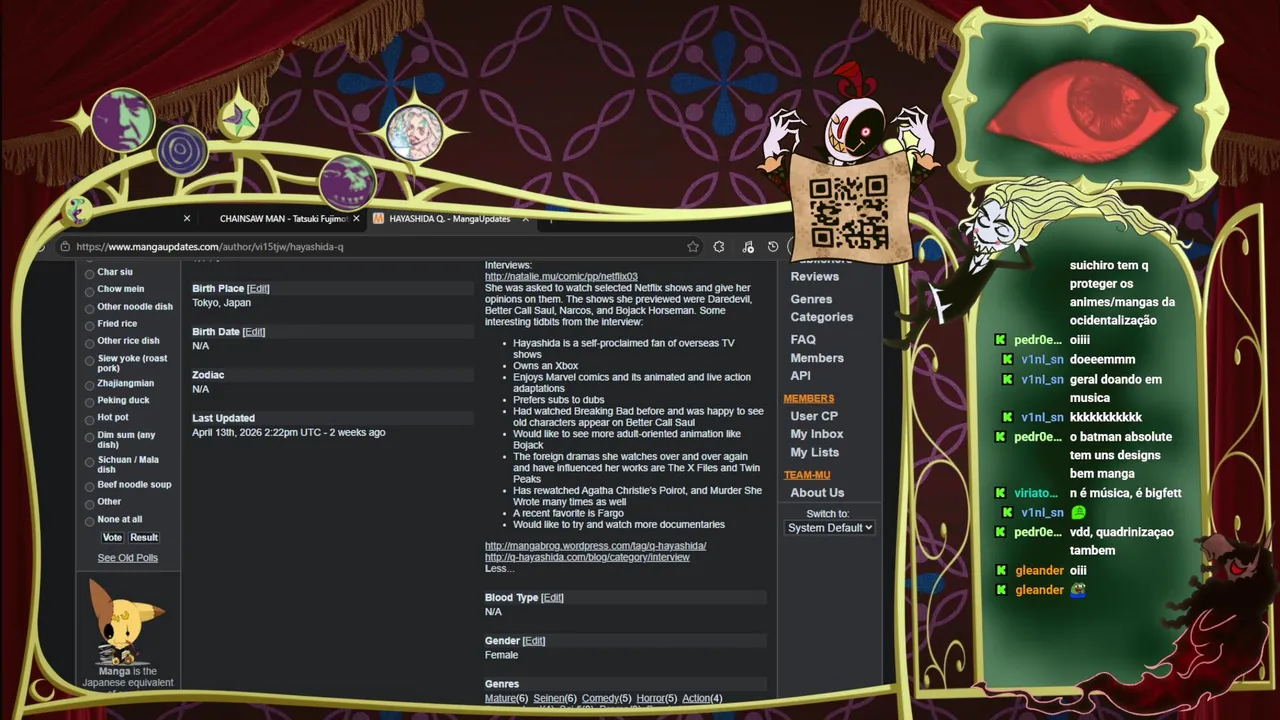Image resolution: width=1280 pixels, height=720 pixels.
Task: Click the media control music note icon
Action: (x=747, y=246)
